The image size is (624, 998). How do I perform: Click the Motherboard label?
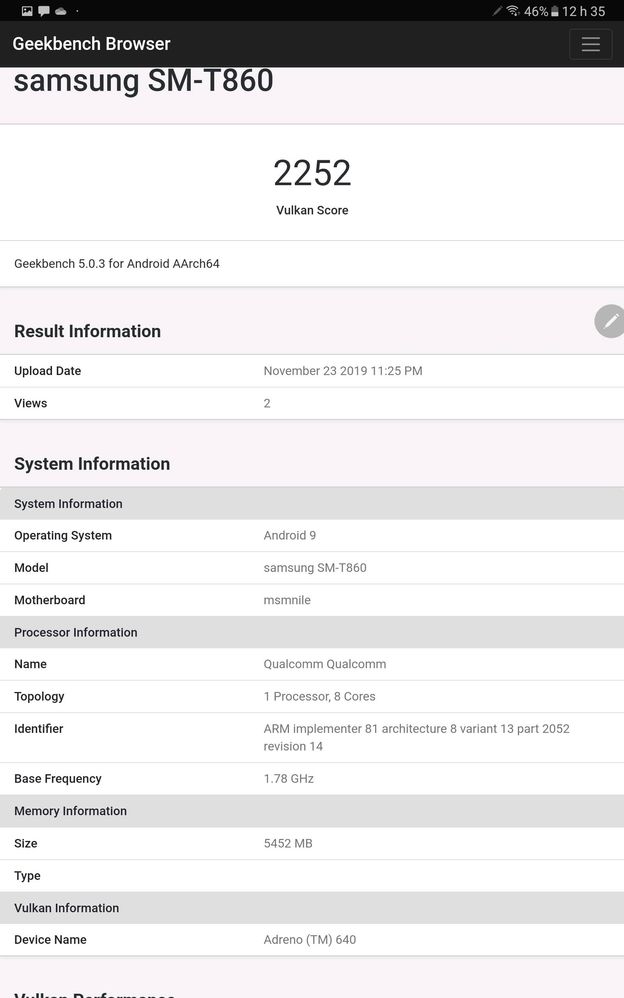coord(50,600)
